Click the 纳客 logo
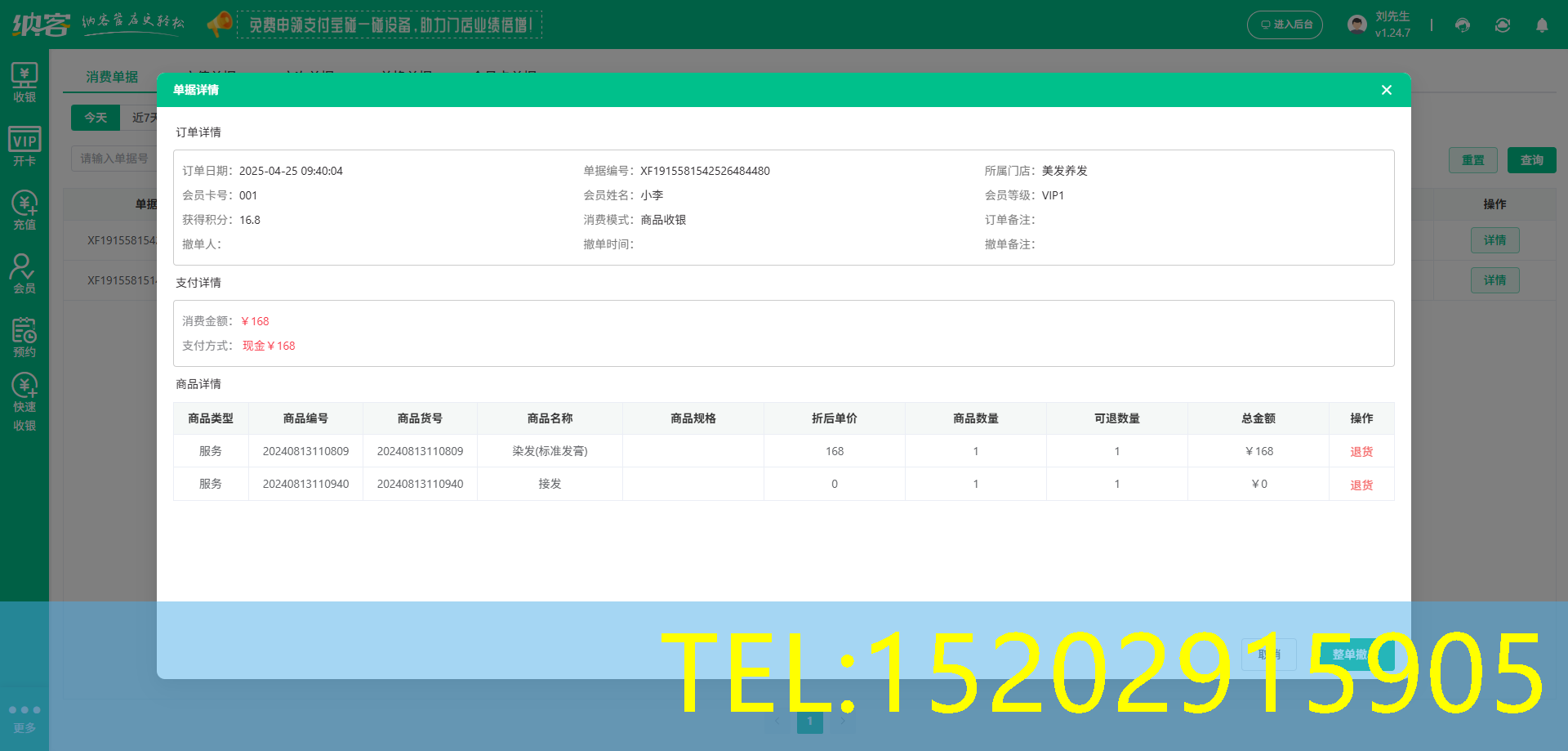The image size is (1568, 751). point(42,25)
